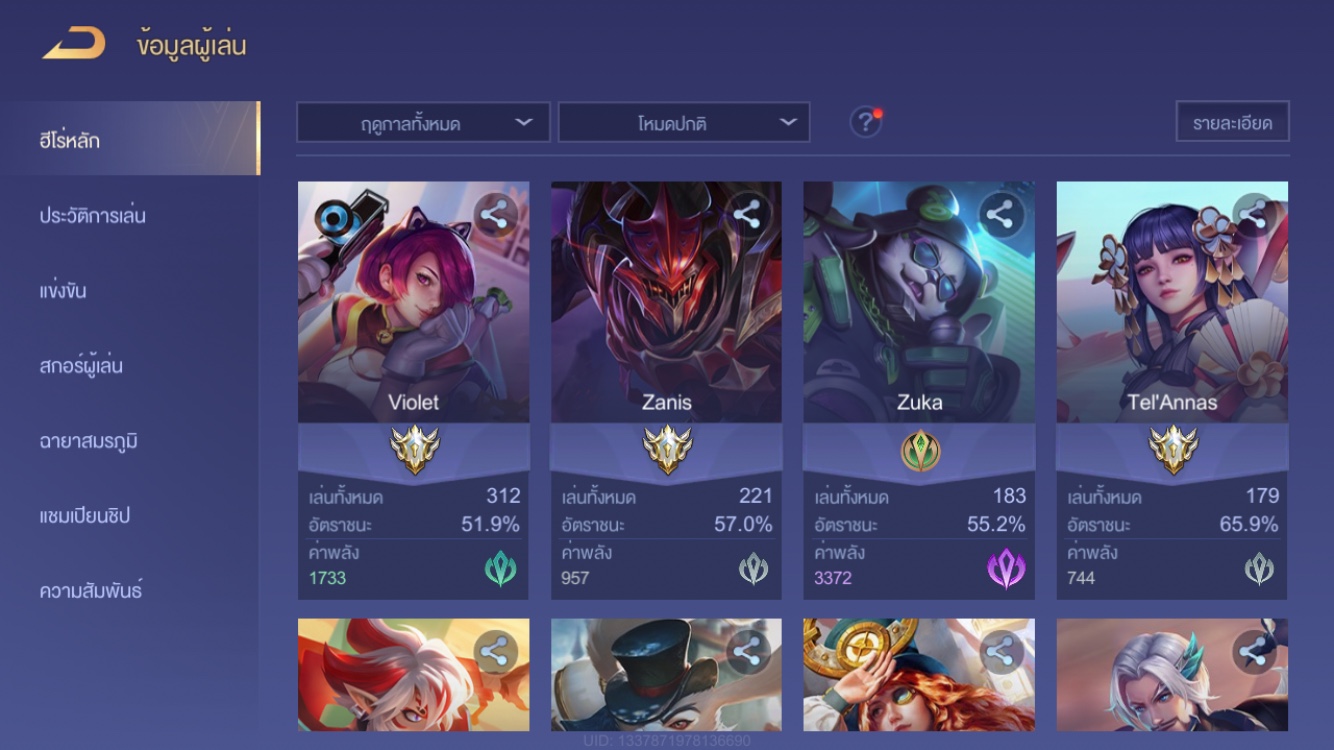Tap the golden back arrow icon
The height and width of the screenshot is (750, 1334).
click(x=74, y=43)
